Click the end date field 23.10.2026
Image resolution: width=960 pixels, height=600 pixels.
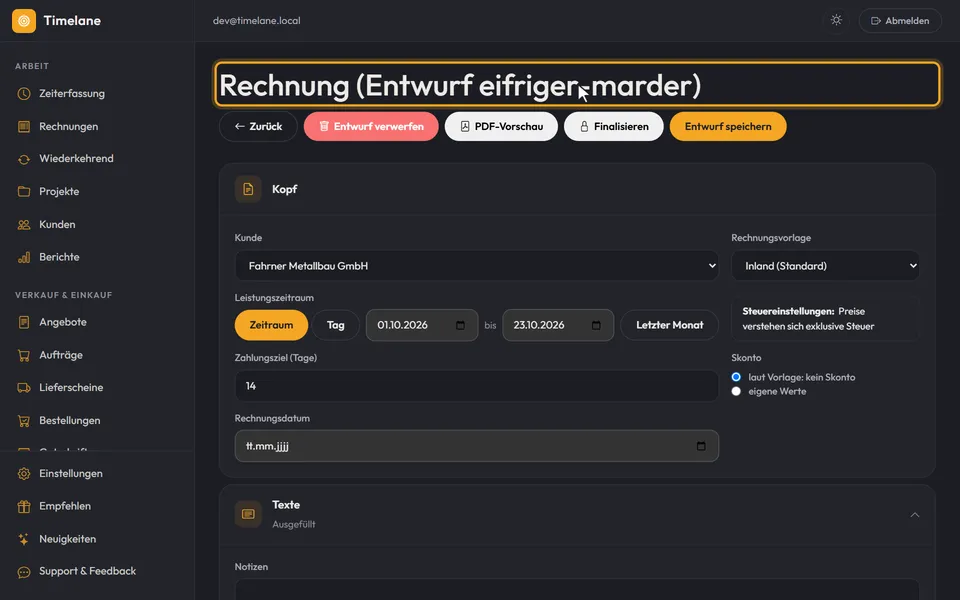click(x=558, y=325)
